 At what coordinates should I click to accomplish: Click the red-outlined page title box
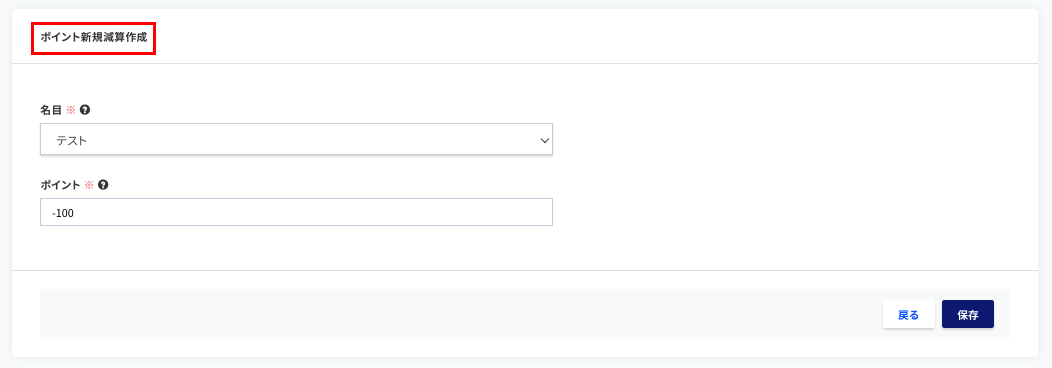click(x=94, y=38)
